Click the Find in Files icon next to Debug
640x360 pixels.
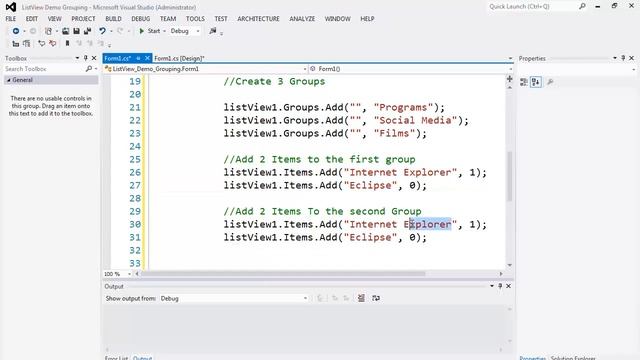point(213,31)
